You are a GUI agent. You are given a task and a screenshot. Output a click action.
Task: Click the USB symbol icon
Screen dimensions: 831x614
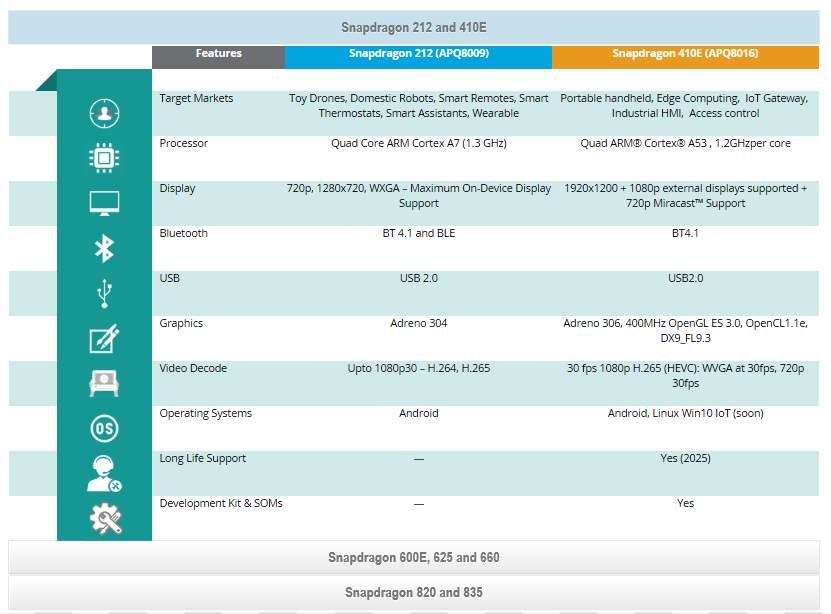[104, 294]
